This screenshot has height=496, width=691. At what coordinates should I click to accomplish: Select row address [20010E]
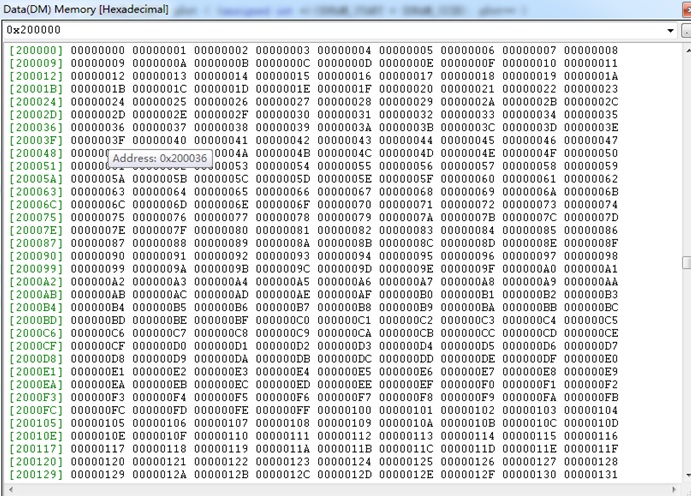36,436
